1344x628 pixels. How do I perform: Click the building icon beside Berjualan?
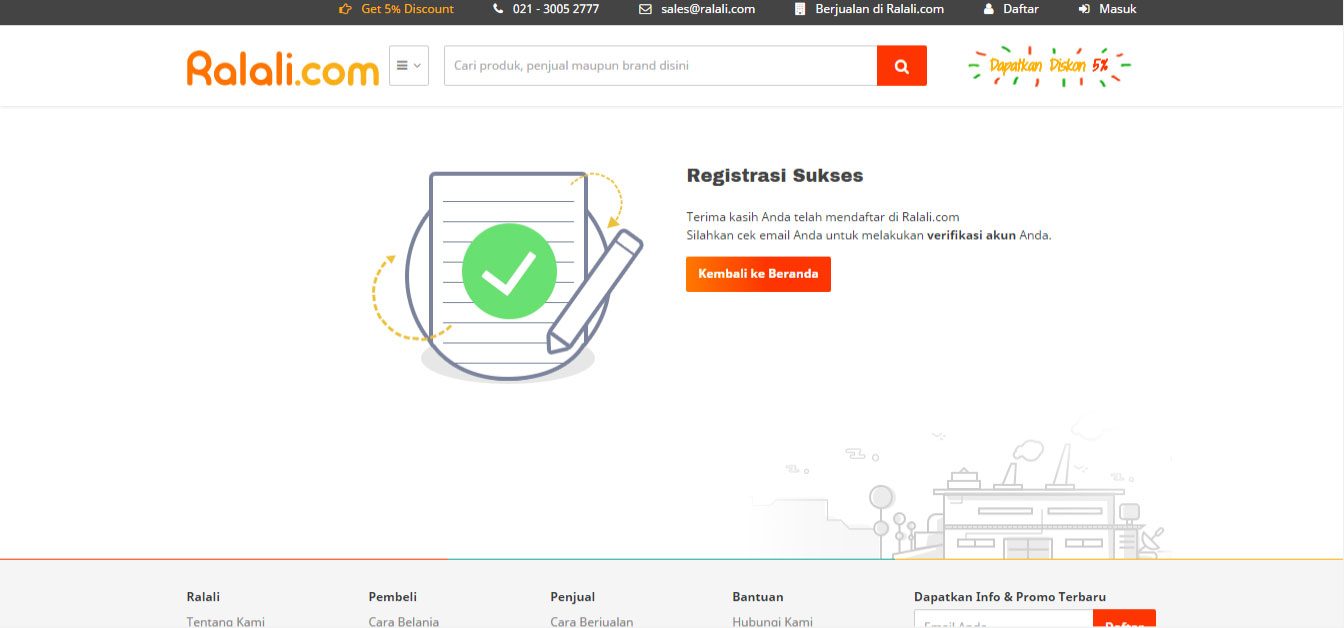tap(800, 9)
